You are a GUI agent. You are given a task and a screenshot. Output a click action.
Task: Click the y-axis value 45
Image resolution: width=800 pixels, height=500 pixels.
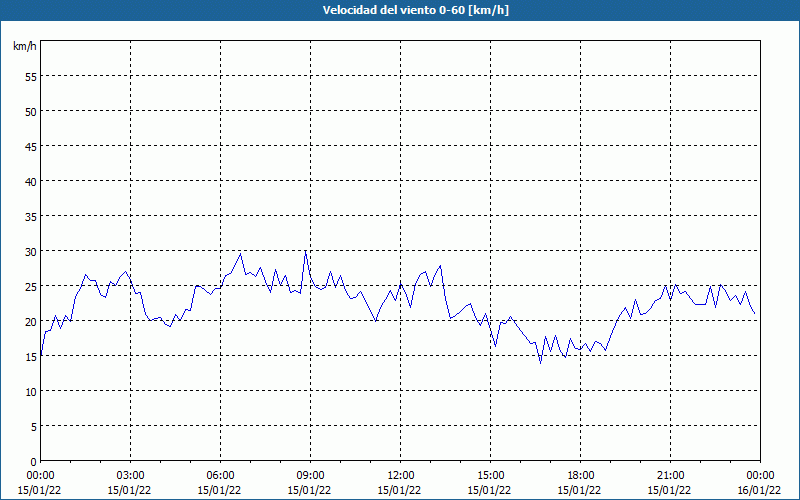coord(31,146)
